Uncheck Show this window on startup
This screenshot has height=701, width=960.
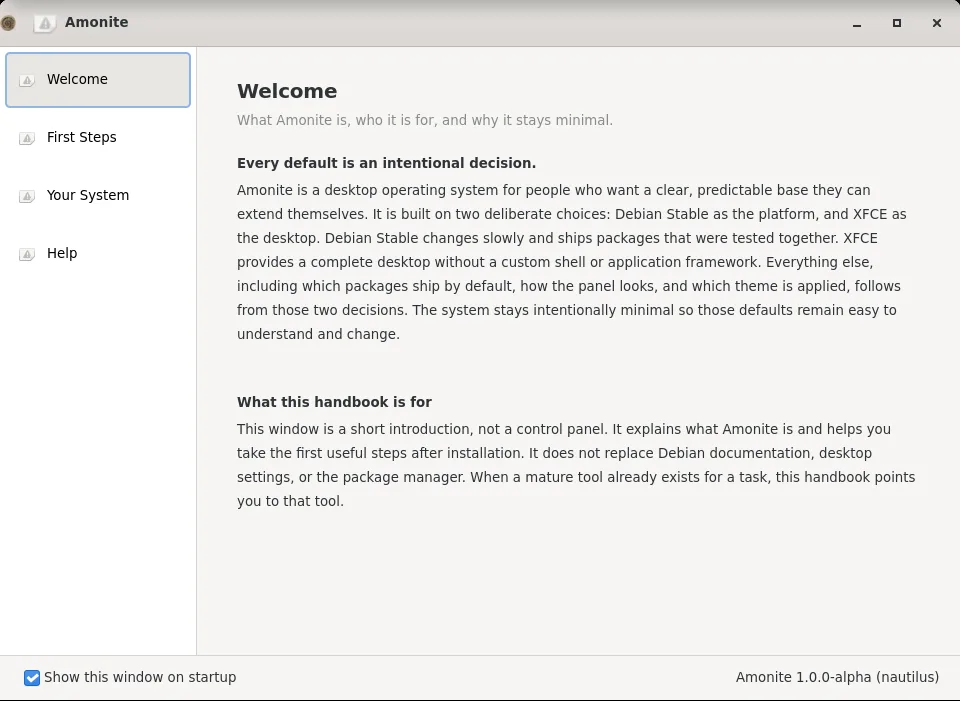pos(32,678)
